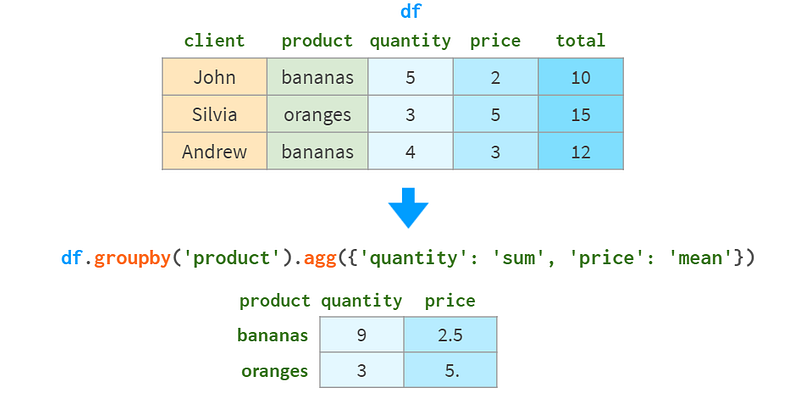Click the result price cell showing 5.
The width and height of the screenshot is (800, 393).
tap(451, 370)
